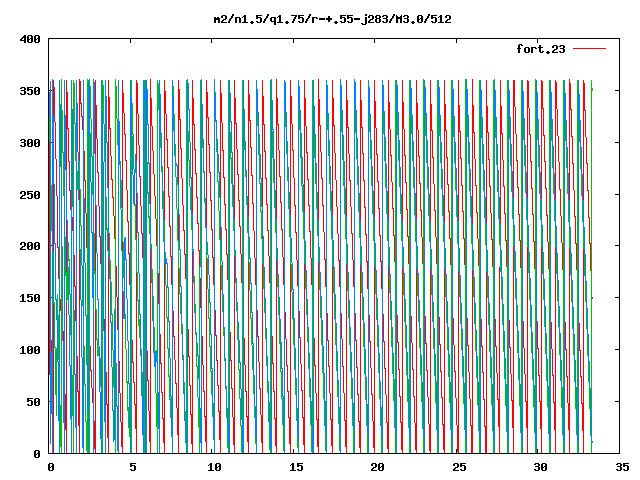Click the fort.23 legend label
The image size is (640, 480).
(x=541, y=49)
